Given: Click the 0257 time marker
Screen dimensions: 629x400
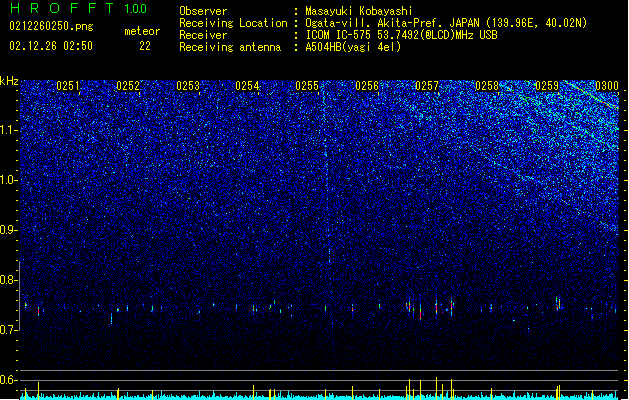Looking at the screenshot, I should point(427,86).
